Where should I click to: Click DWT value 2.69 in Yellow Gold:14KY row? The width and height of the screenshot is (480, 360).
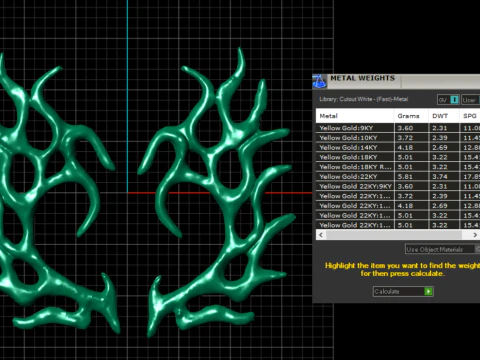coord(444,147)
